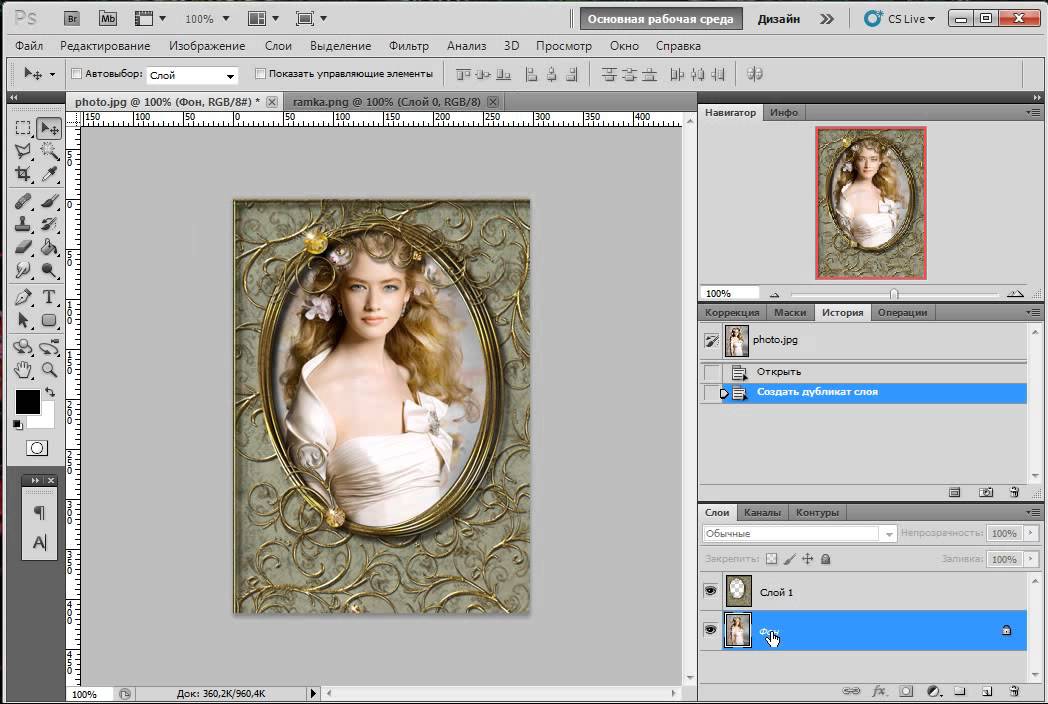Choose the Pen tool
1048x704 pixels.
coord(23,297)
